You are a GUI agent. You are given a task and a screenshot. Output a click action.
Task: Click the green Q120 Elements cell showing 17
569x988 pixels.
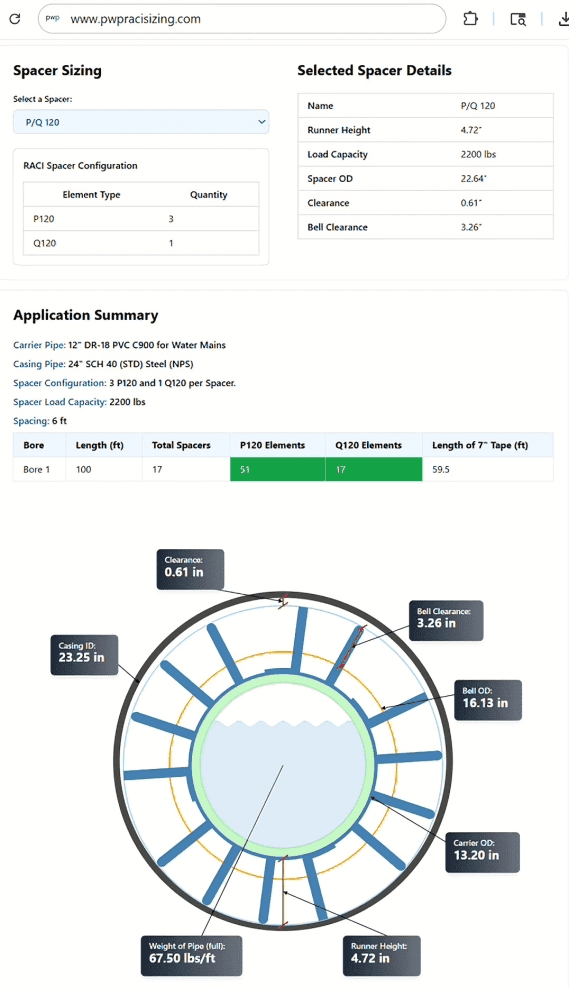374,469
